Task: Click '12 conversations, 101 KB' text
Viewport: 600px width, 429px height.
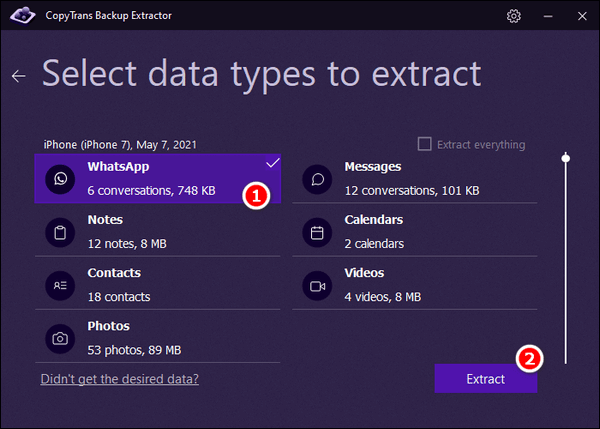Action: [412, 191]
